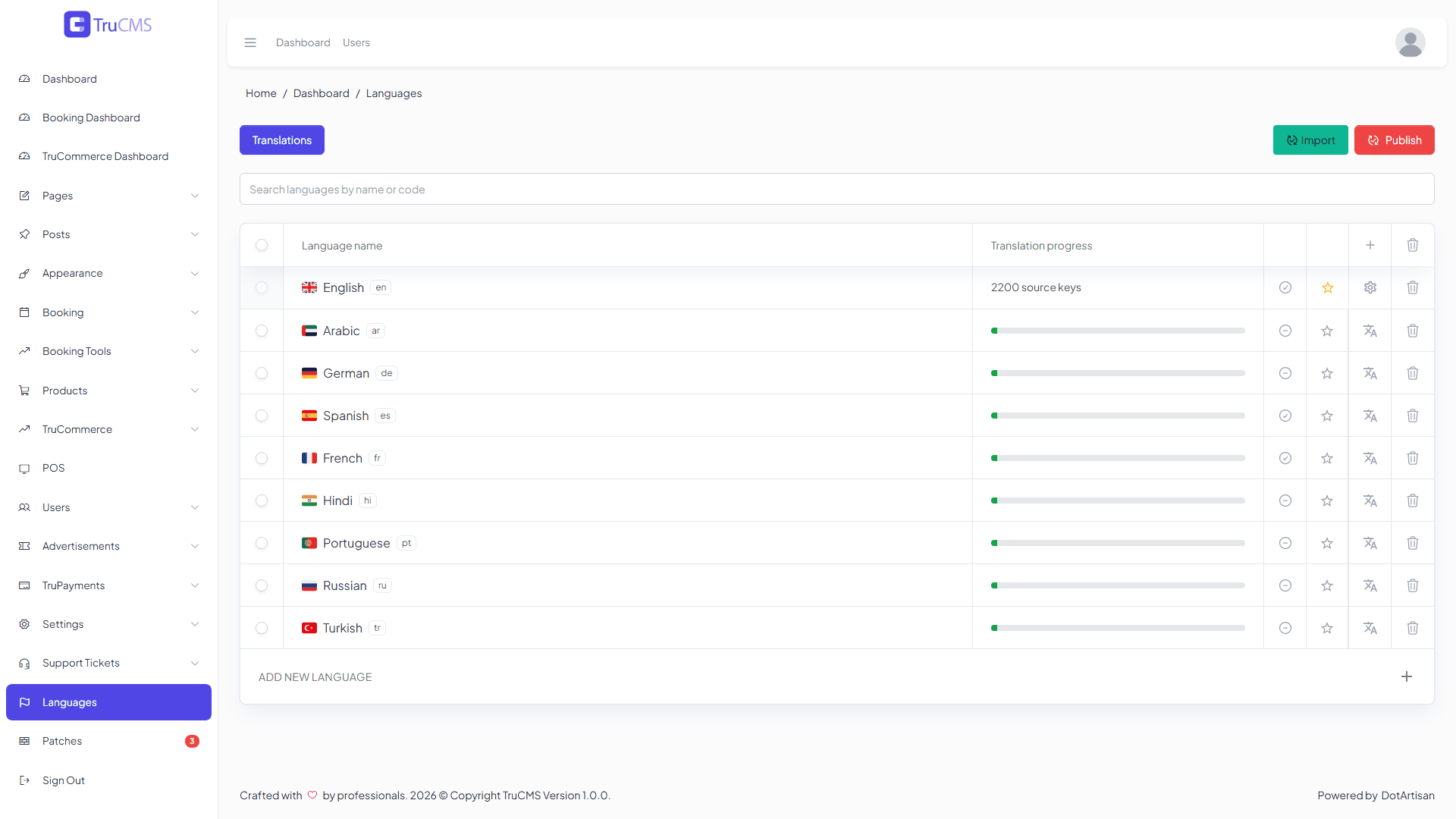The height and width of the screenshot is (819, 1456).
Task: Open the user avatar profile menu
Action: click(1410, 42)
